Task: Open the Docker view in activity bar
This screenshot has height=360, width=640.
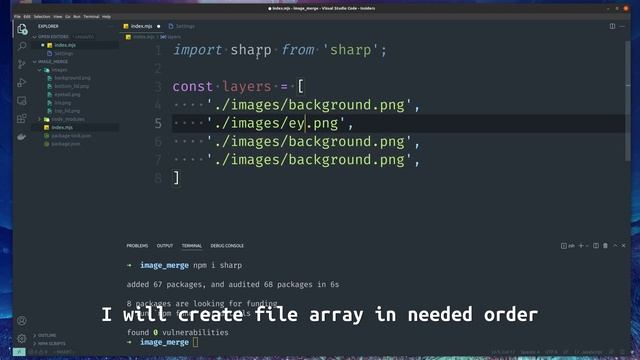Action: coord(22,137)
